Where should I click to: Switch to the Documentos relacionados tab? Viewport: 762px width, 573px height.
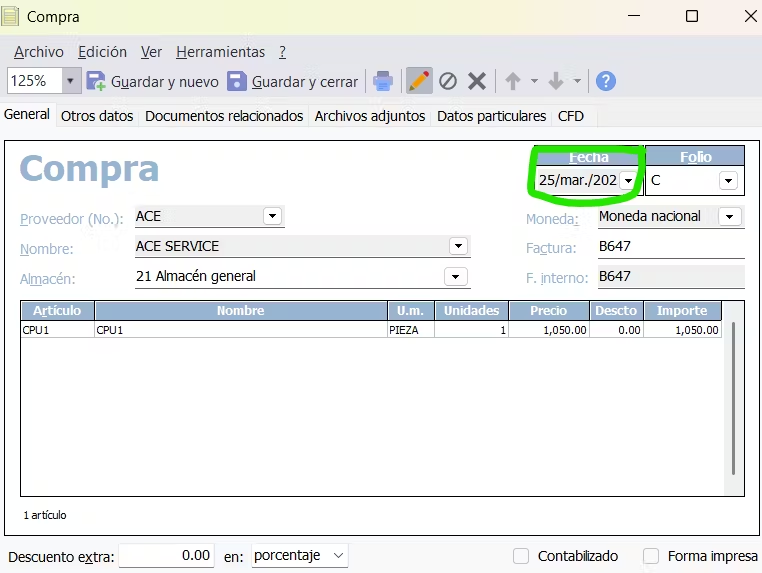224,116
